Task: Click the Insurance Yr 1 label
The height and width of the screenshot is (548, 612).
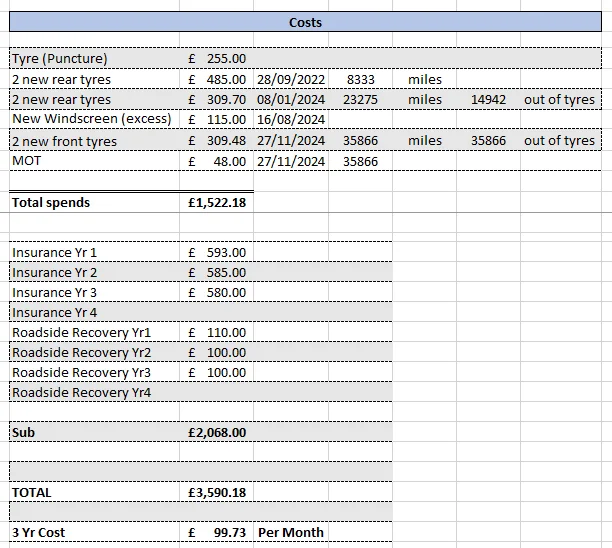Action: [54, 253]
